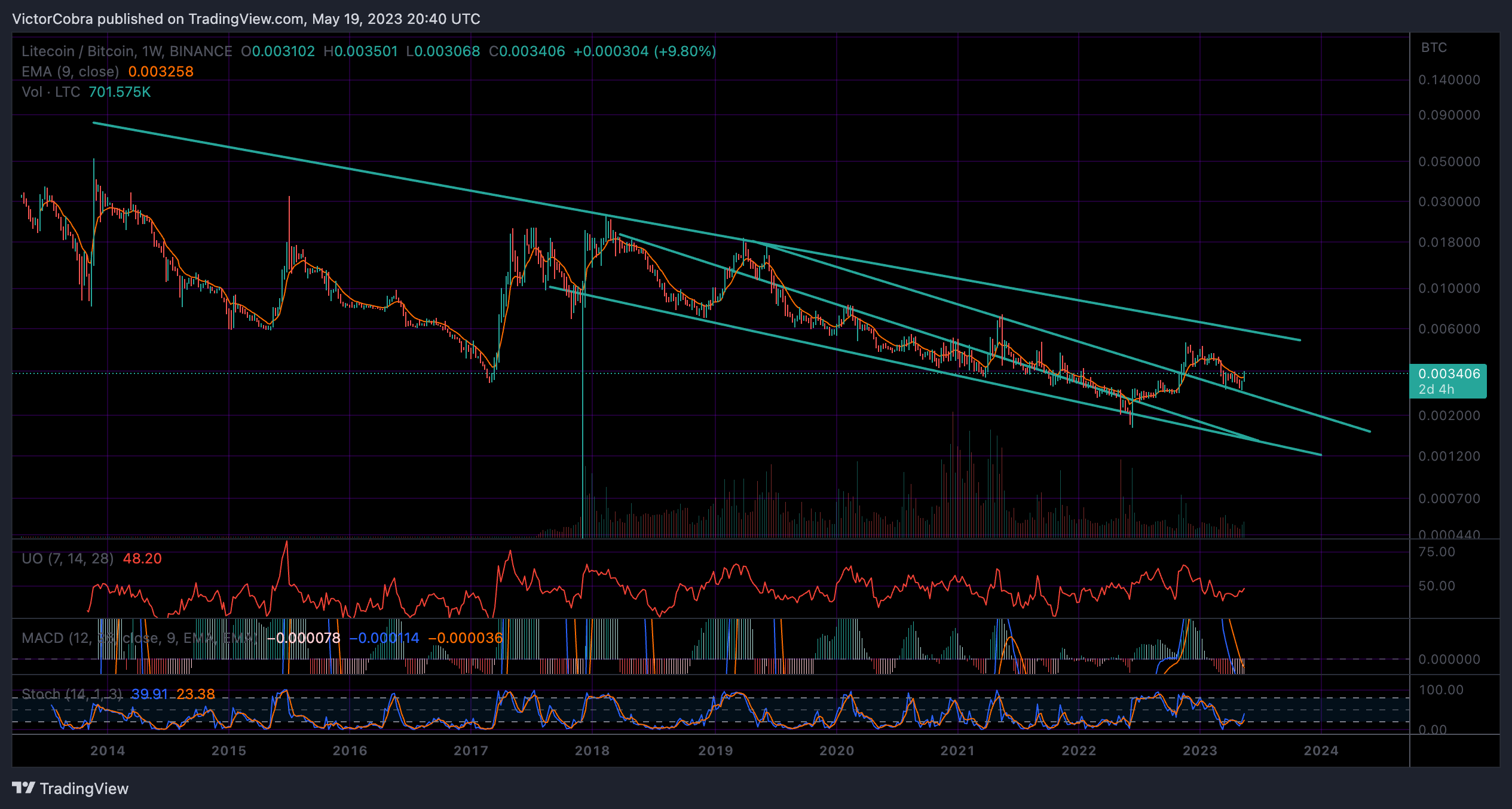Click the published-by VictorCobra header text

click(x=246, y=19)
